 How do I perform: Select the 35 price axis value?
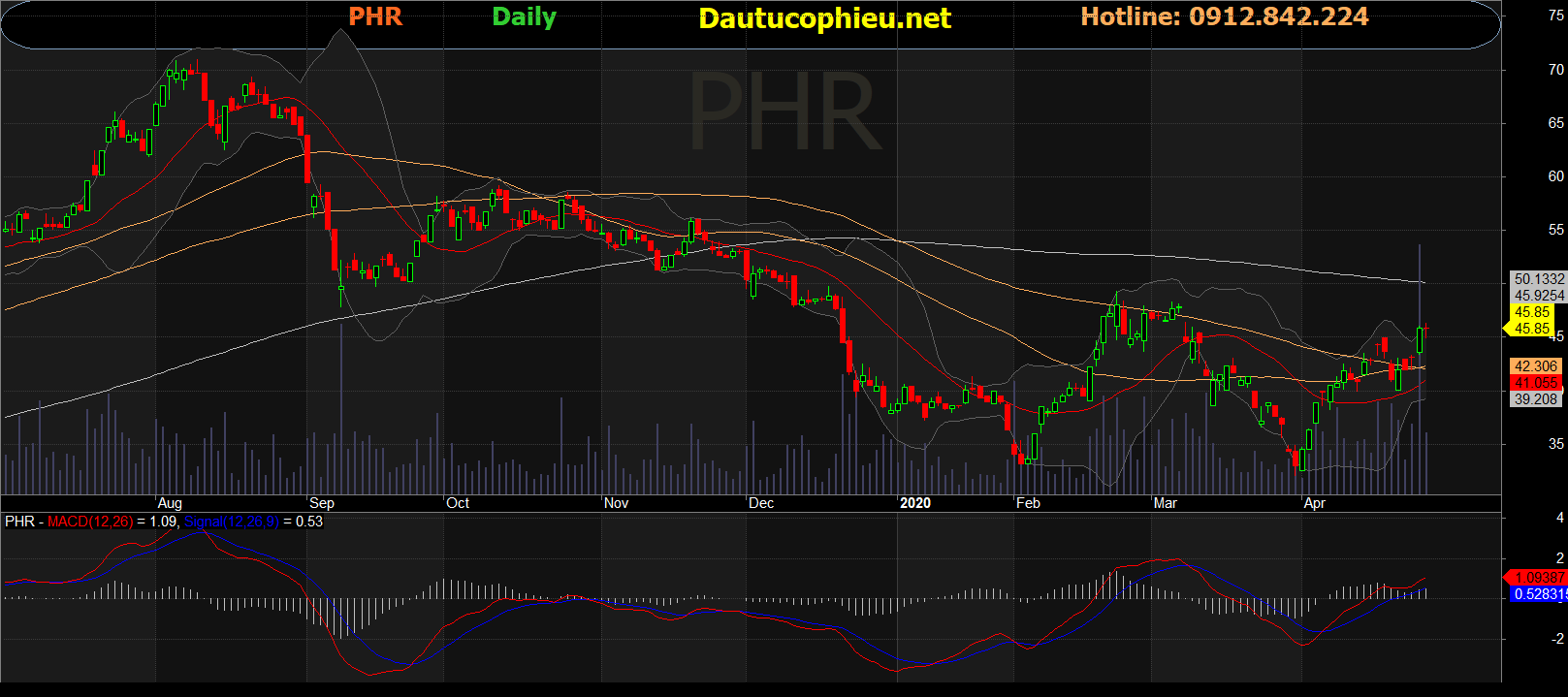(x=1556, y=444)
